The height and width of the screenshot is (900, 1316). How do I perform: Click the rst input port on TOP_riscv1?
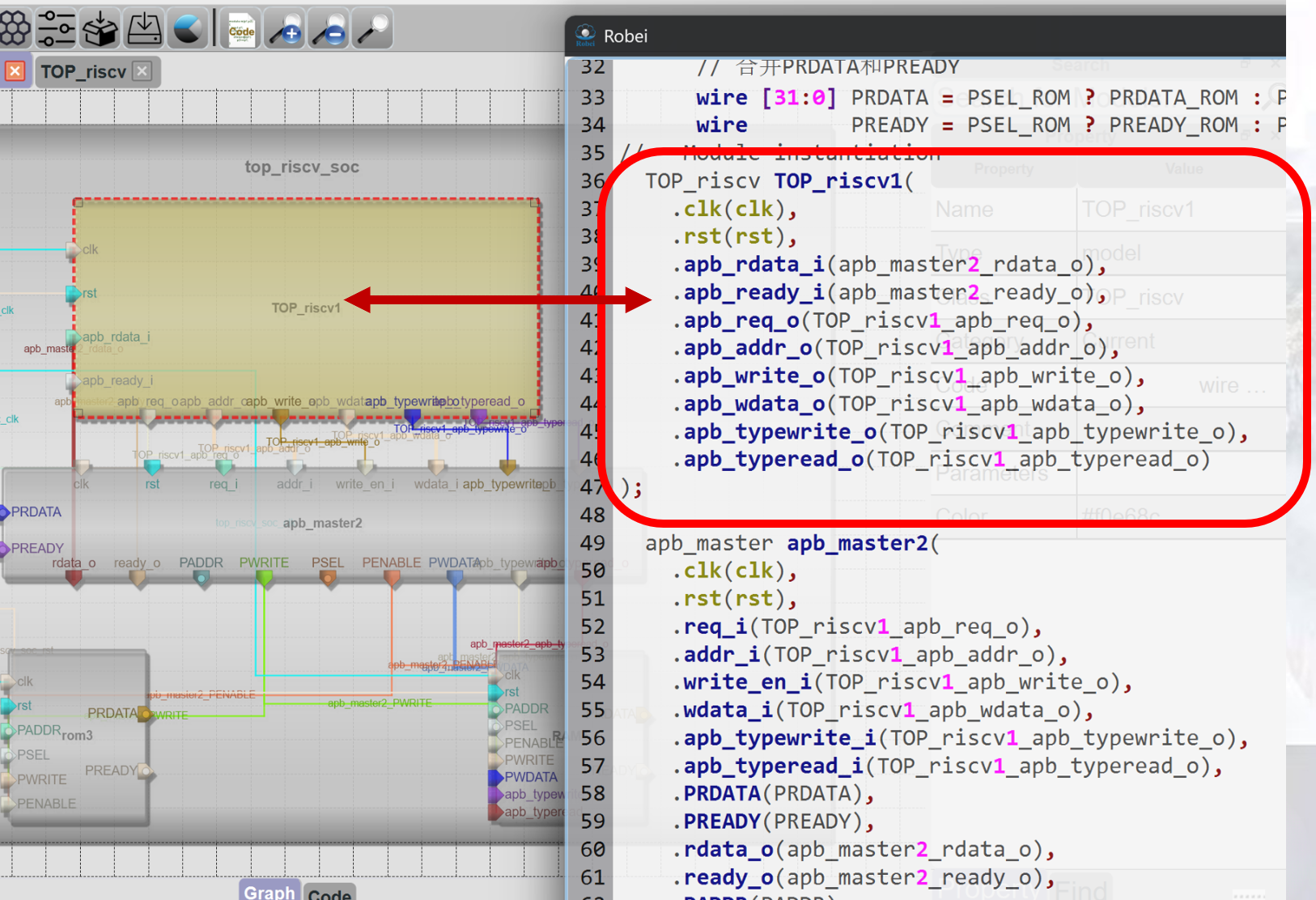[x=74, y=293]
